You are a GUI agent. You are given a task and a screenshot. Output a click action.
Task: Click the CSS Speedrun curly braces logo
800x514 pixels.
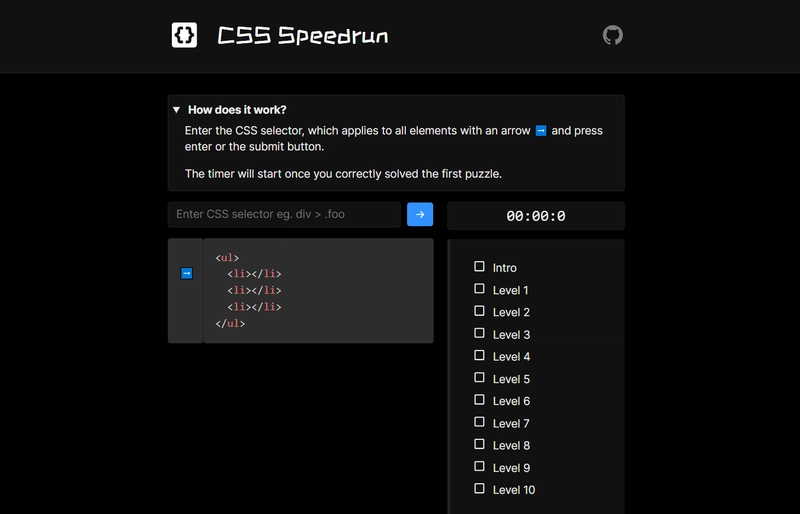tap(184, 35)
